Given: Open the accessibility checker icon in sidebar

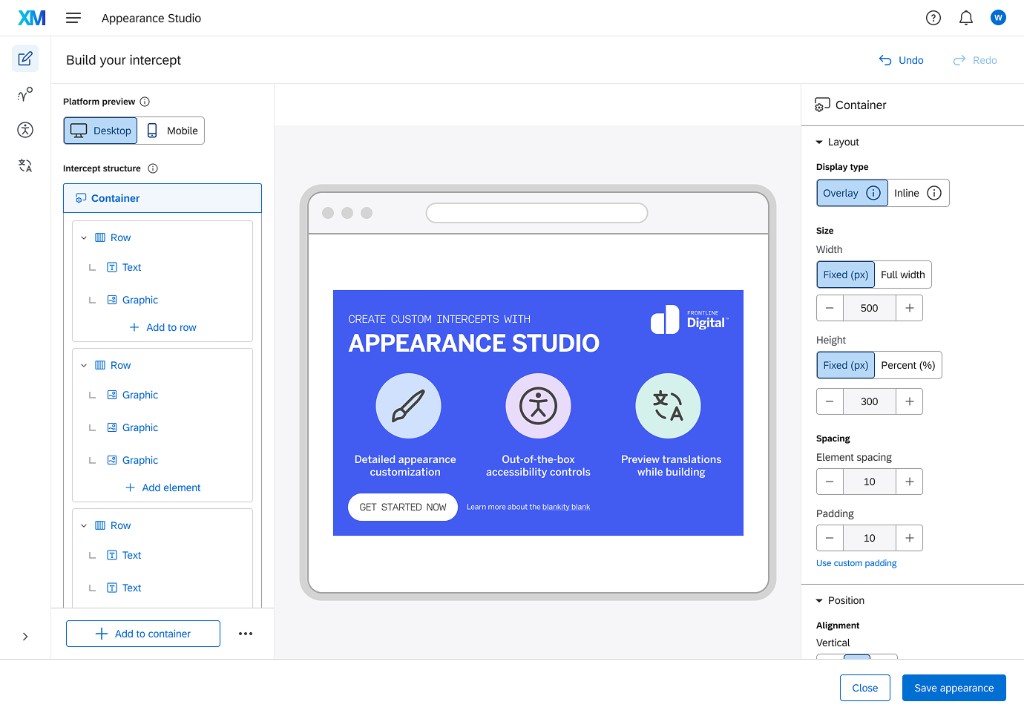Looking at the screenshot, I should (25, 130).
